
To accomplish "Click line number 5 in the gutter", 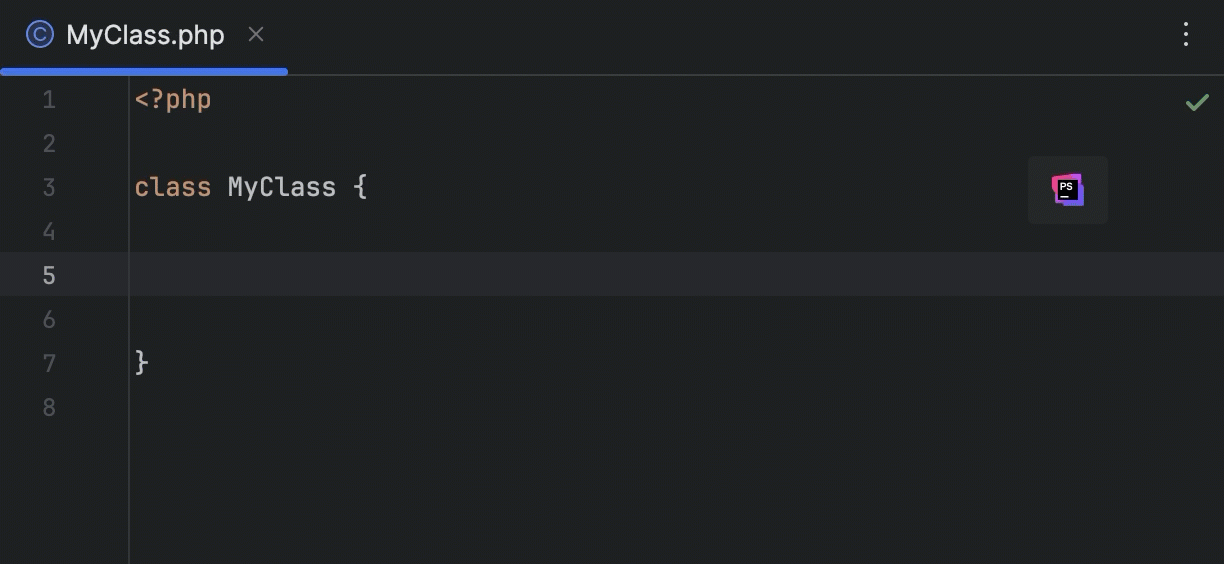I will [x=49, y=276].
